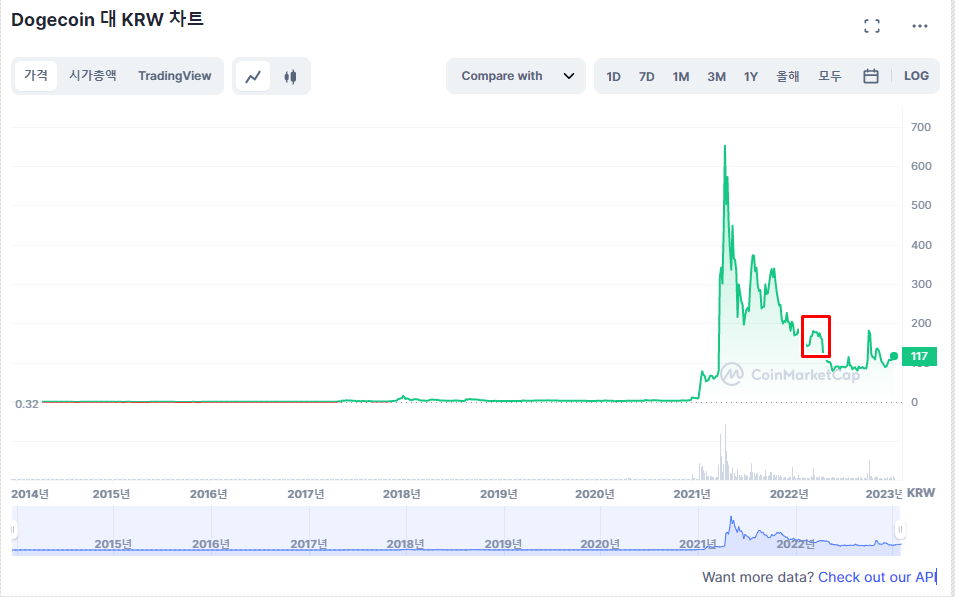Set range to 7D
The width and height of the screenshot is (955, 597).
pyautogui.click(x=646, y=76)
